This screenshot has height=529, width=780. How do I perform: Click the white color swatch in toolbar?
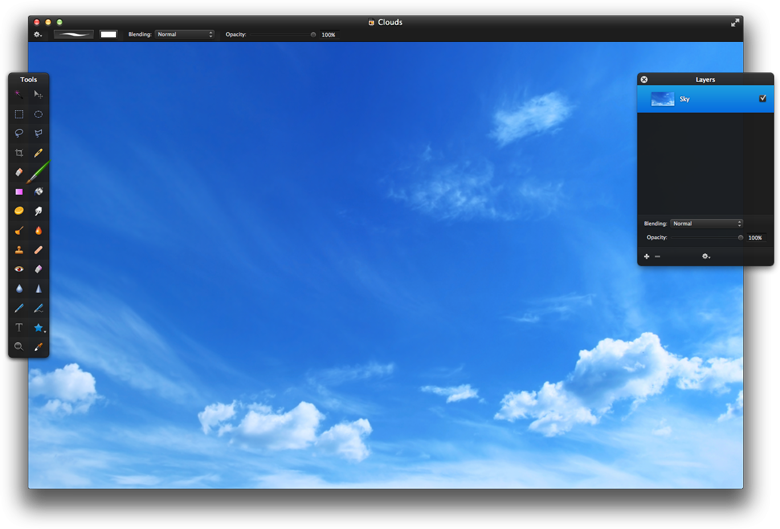(108, 35)
